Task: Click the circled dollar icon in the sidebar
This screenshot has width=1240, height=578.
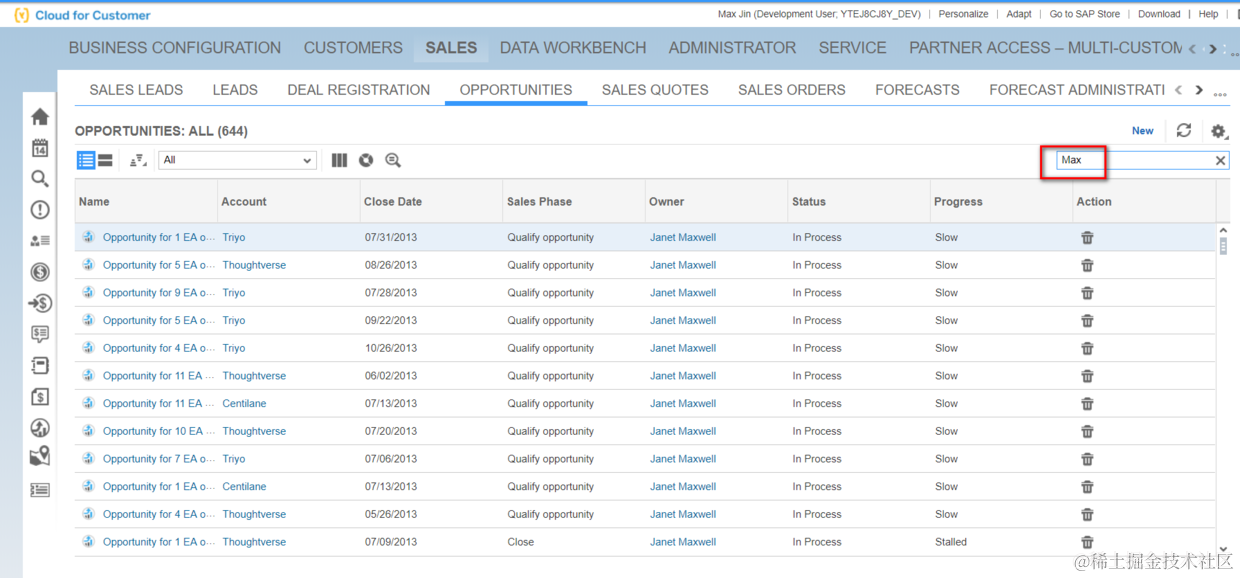Action: [40, 272]
